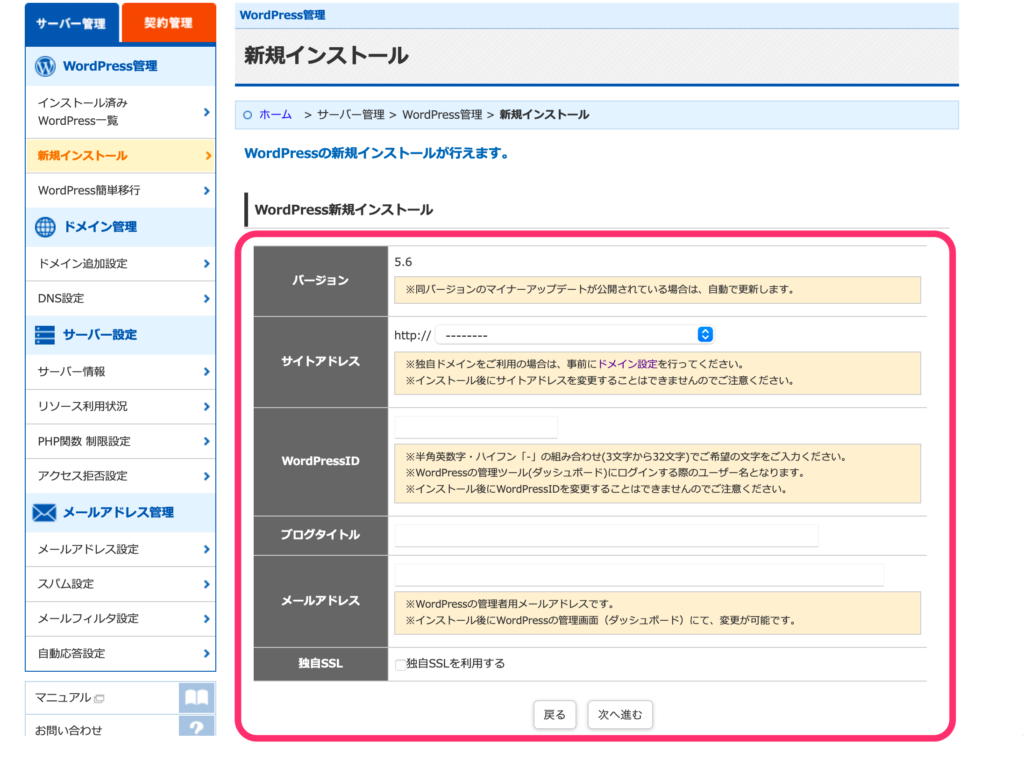Focus the メールアドレス input field
Viewport: 1024px width, 761px height.
pos(639,575)
